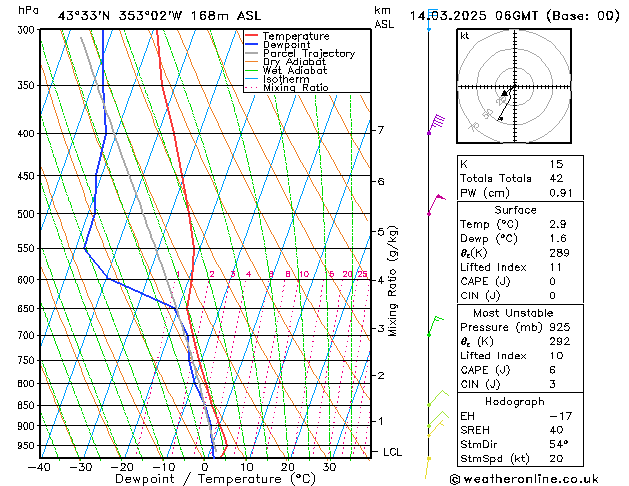Click the EH value -17
The height and width of the screenshot is (486, 629).
[561, 416]
